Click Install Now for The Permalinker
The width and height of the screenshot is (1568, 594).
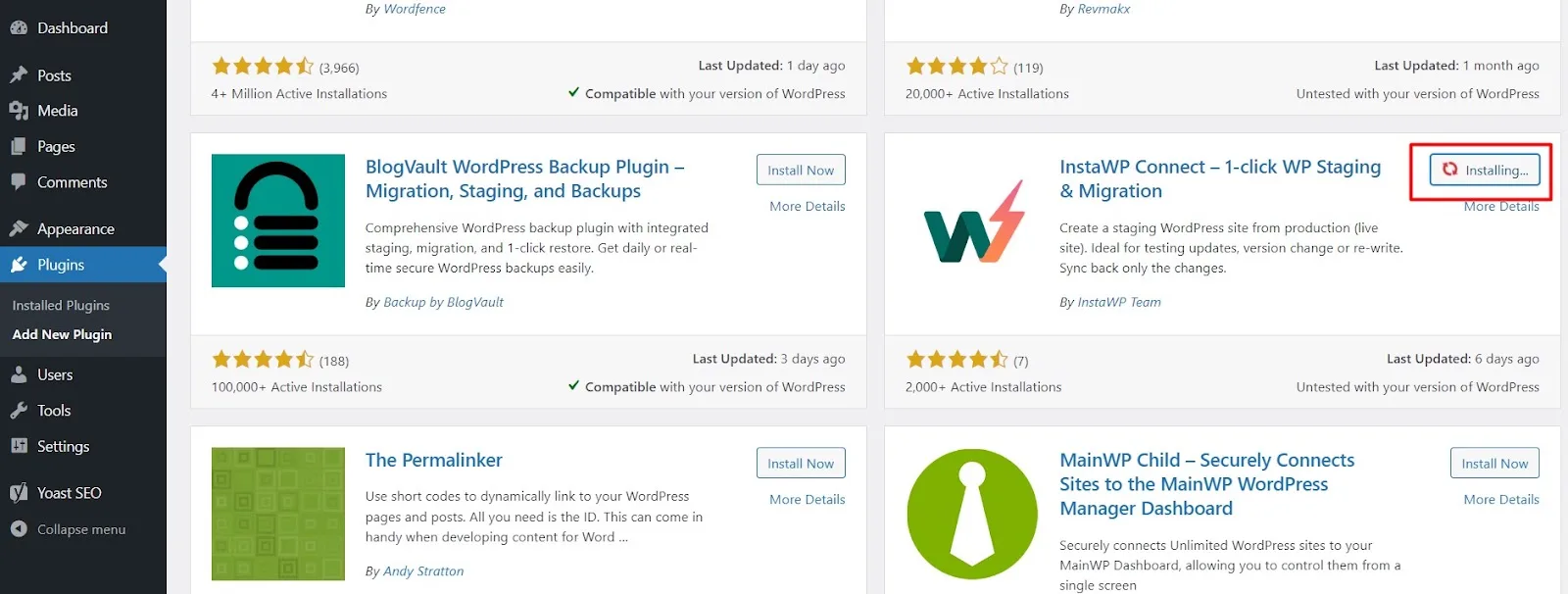(x=801, y=463)
